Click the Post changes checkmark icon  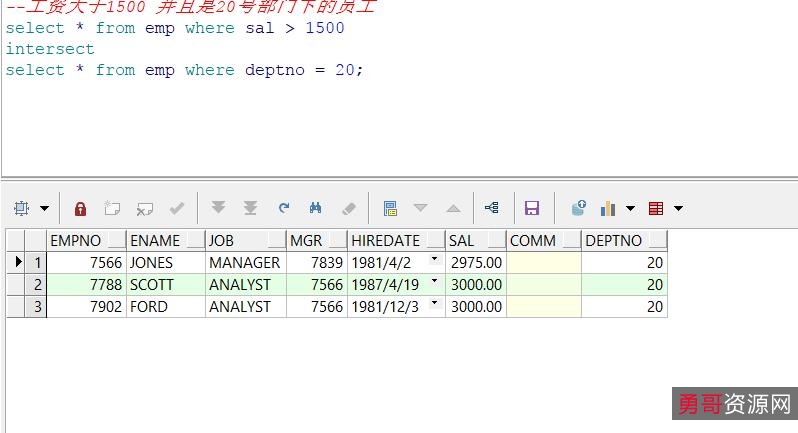click(176, 208)
